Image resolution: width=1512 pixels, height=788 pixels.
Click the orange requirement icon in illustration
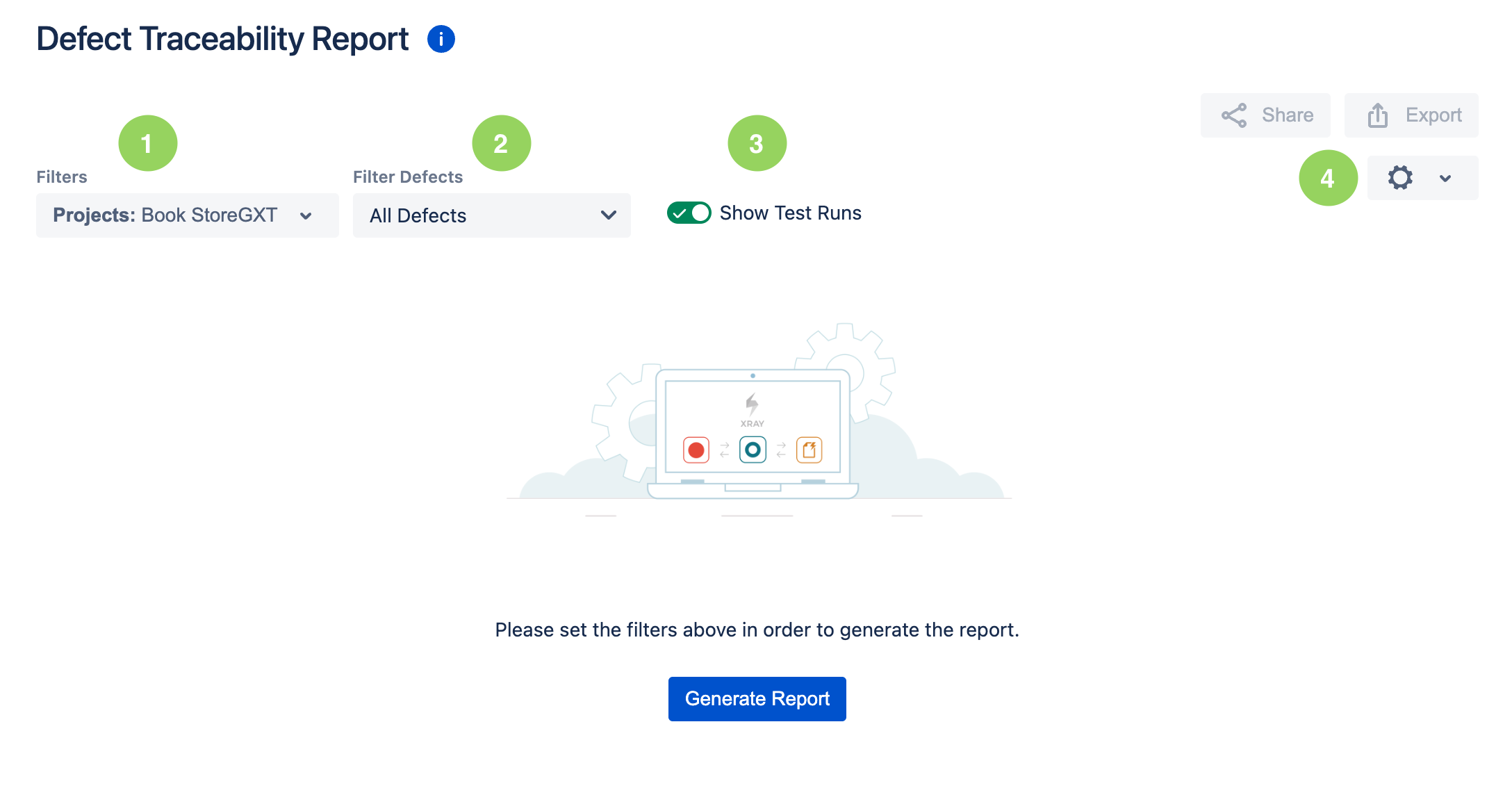(x=809, y=450)
